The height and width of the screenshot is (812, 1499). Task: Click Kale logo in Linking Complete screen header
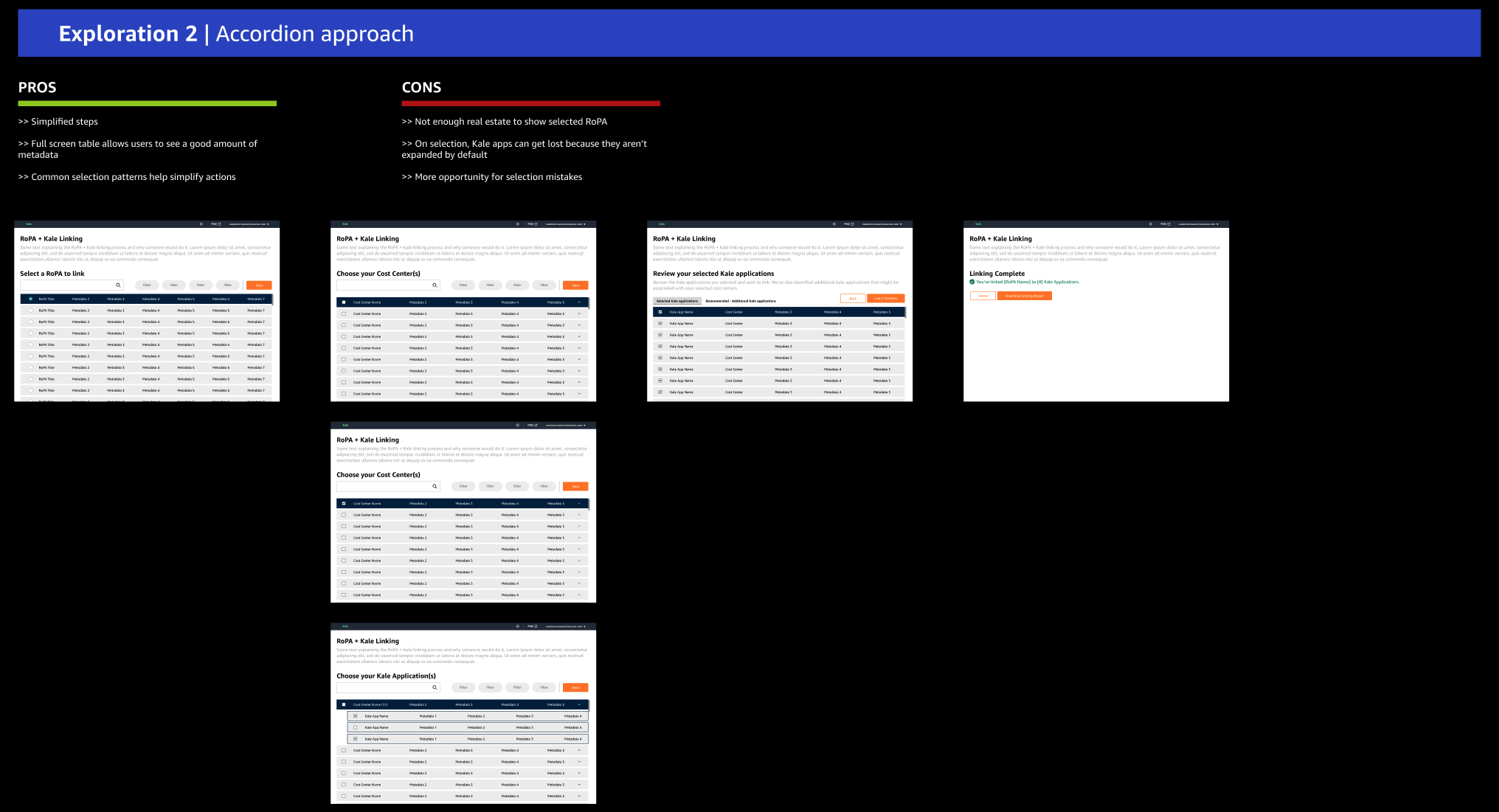(978, 224)
